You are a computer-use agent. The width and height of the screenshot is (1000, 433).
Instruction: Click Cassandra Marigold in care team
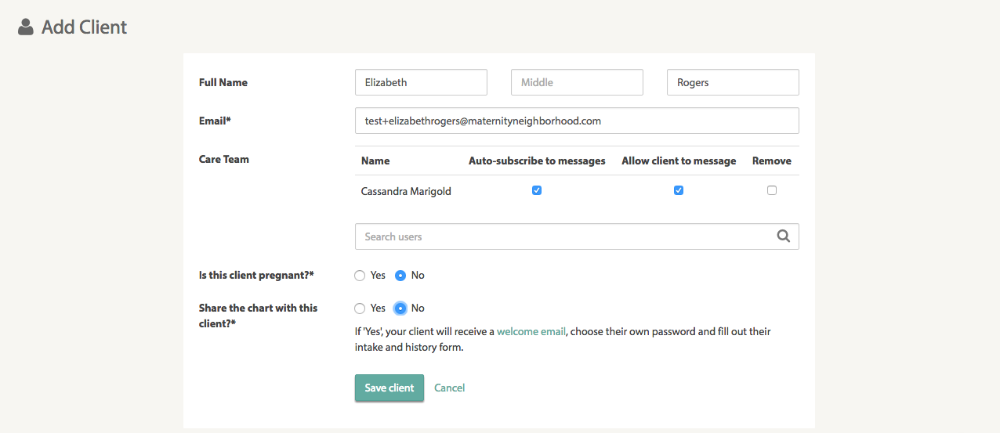(x=406, y=191)
